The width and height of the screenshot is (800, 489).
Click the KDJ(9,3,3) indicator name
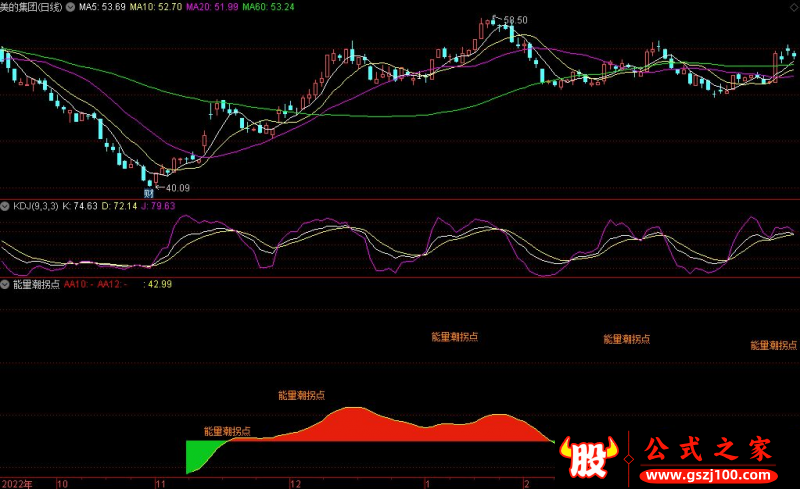click(35, 206)
